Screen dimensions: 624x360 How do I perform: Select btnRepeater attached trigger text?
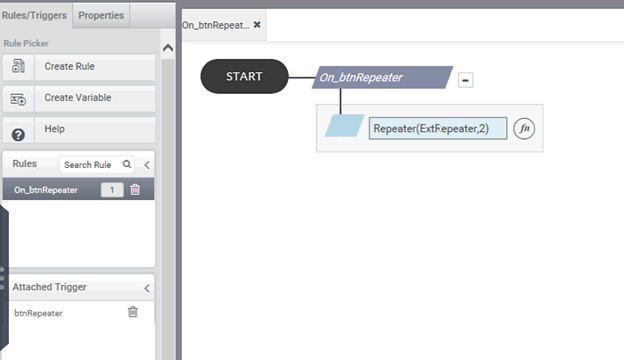coord(38,313)
